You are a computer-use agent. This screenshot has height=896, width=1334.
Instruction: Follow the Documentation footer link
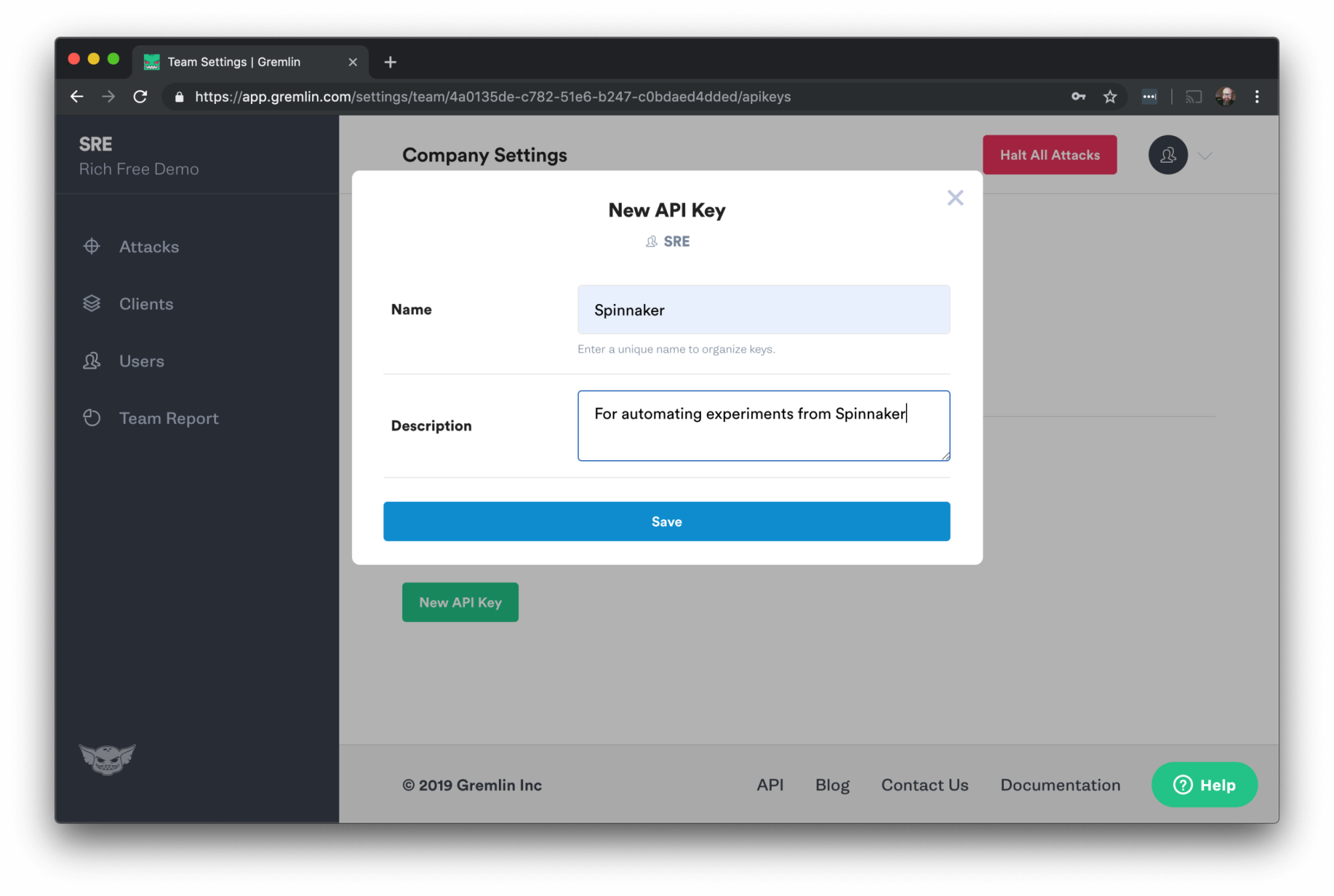tap(1060, 785)
